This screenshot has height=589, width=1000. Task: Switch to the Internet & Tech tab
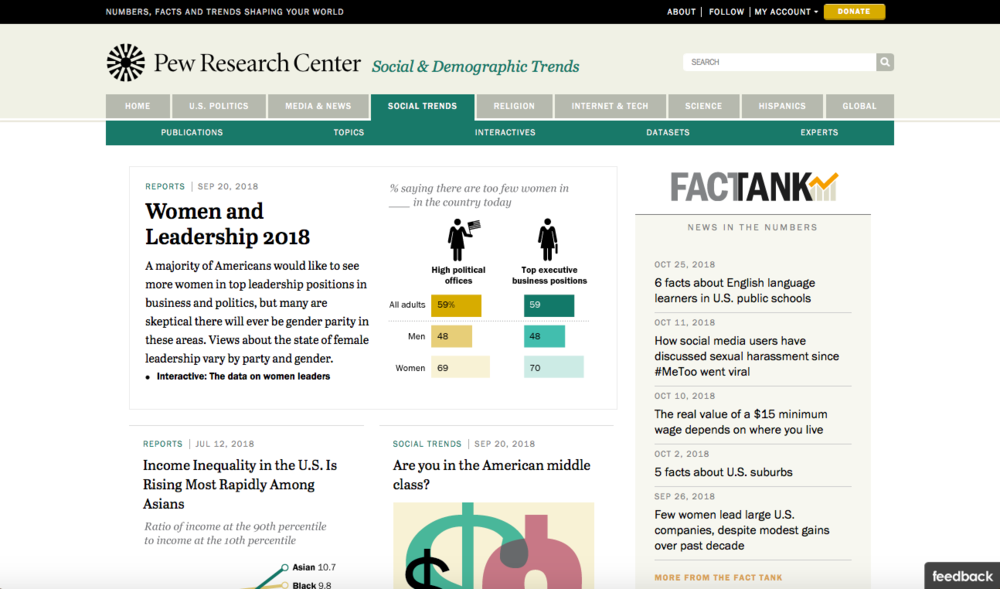click(x=610, y=106)
